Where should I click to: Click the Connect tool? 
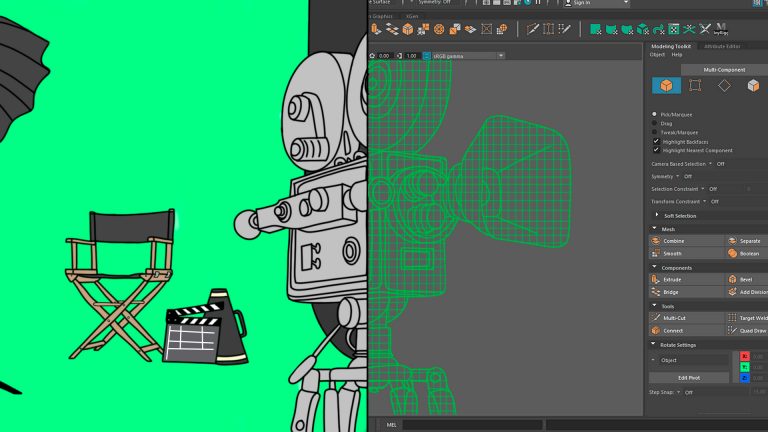click(685, 330)
